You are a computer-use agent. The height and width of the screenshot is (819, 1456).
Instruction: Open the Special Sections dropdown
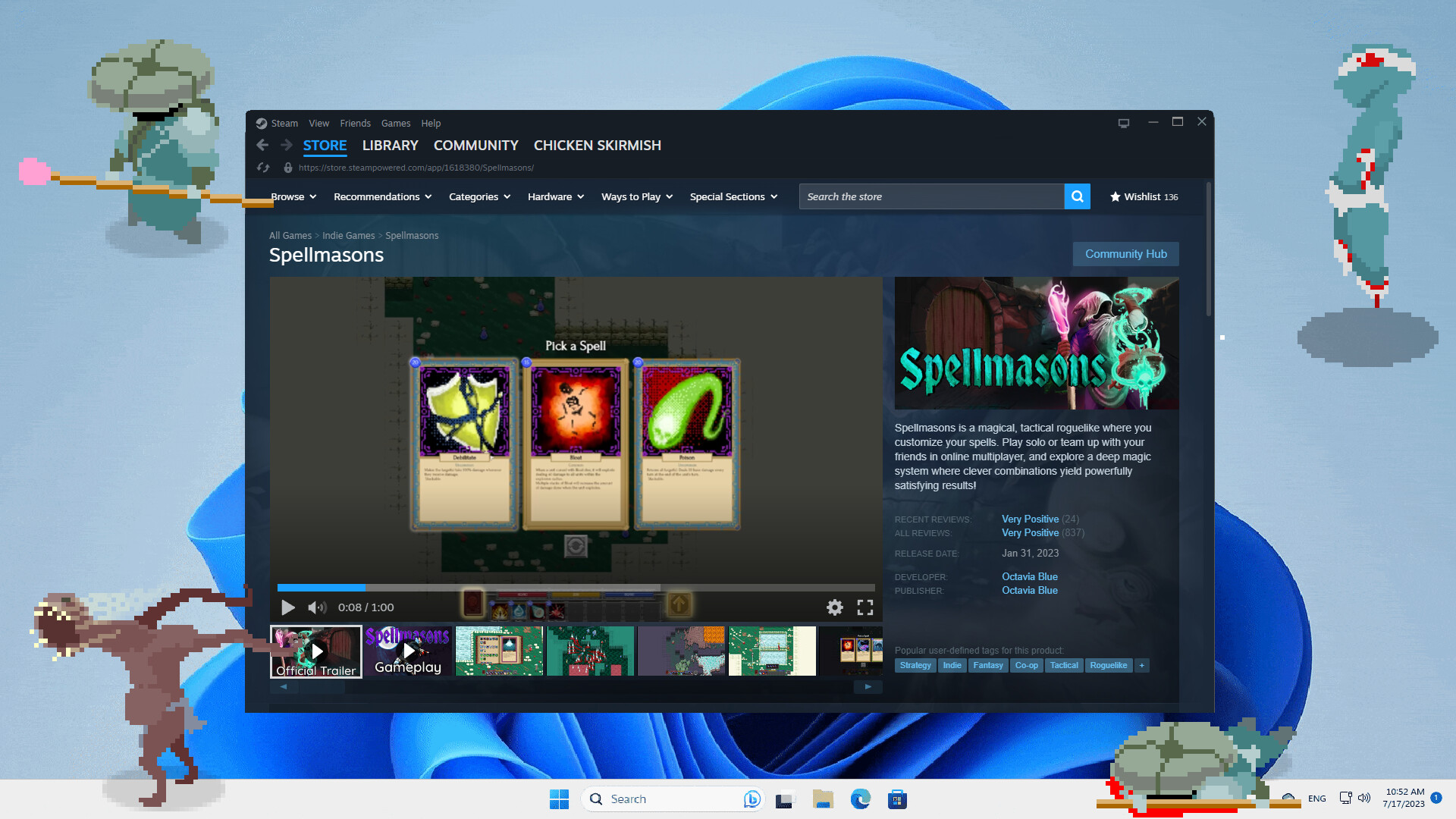[732, 196]
